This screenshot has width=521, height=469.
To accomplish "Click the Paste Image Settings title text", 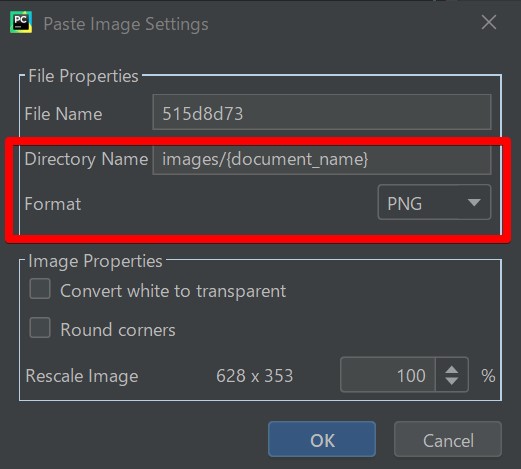I will point(126,24).
